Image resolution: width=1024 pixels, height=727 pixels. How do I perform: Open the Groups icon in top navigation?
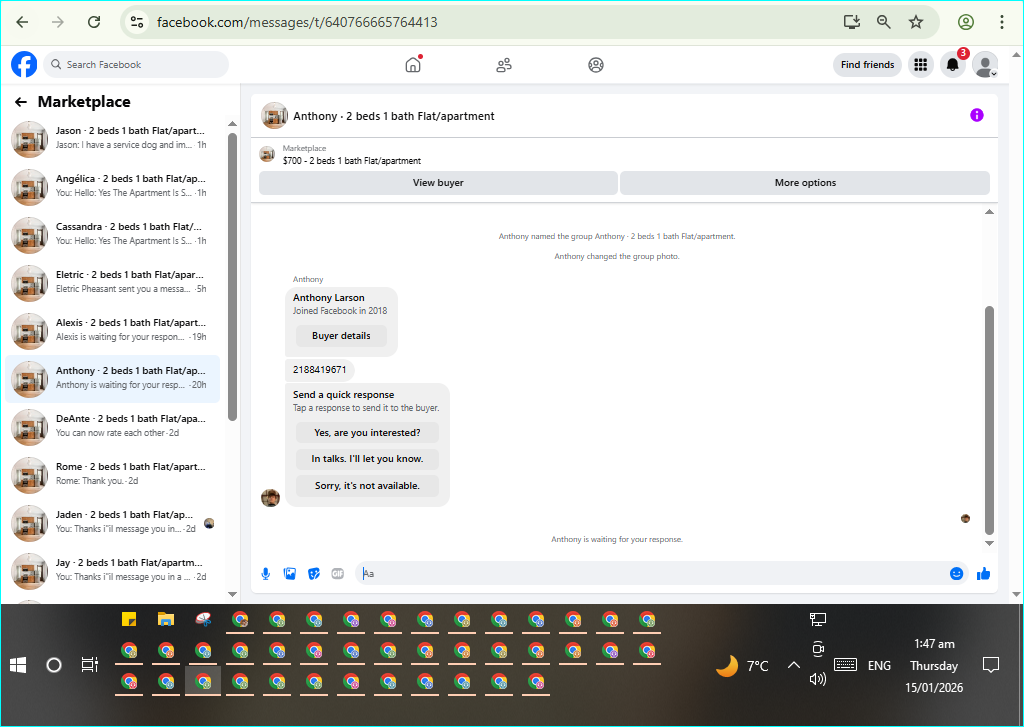pos(596,65)
